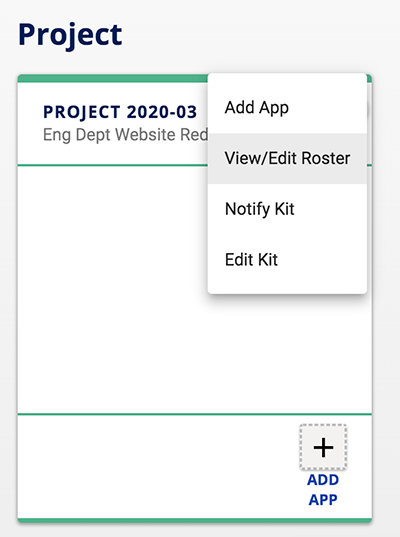400x537 pixels.
Task: Click the green bar along the card's bottom edge
Action: tap(195, 521)
